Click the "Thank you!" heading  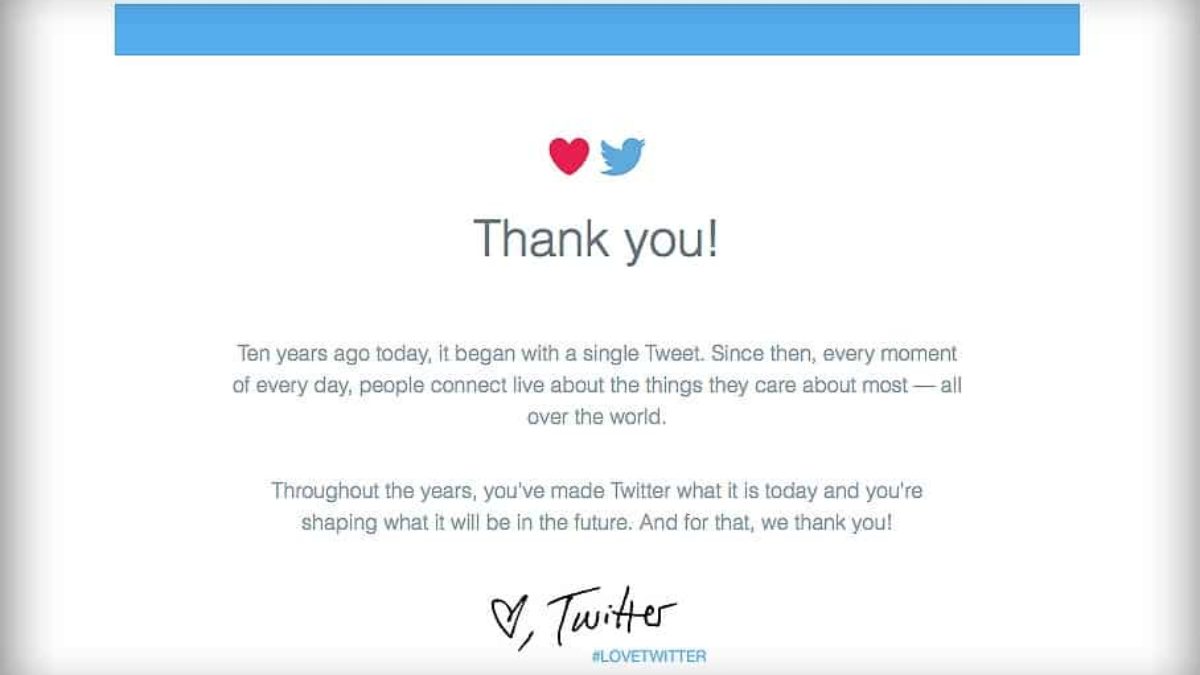[x=596, y=238]
